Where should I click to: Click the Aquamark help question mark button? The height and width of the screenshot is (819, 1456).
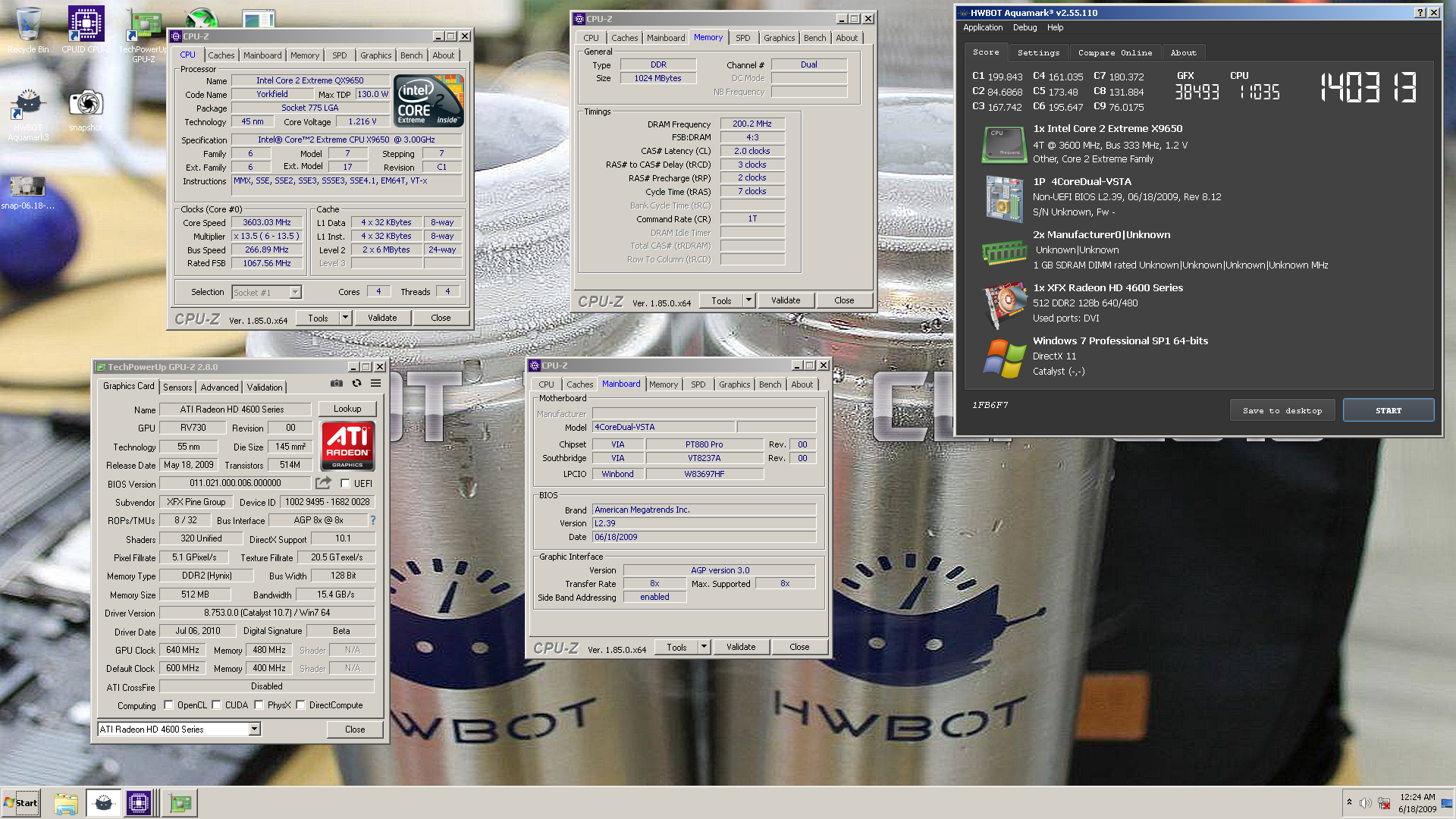(1420, 12)
